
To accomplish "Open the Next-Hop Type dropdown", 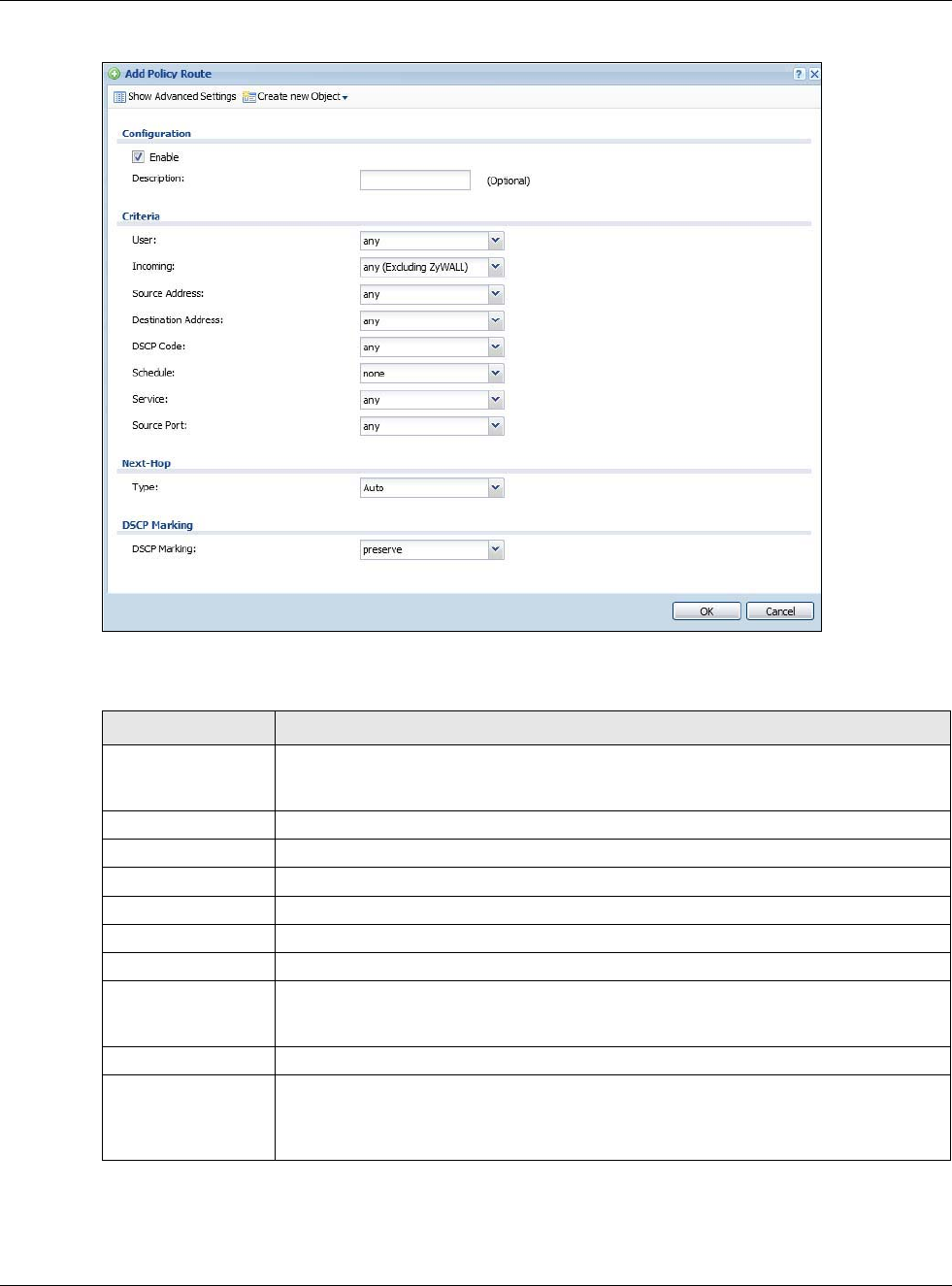I will click(432, 487).
